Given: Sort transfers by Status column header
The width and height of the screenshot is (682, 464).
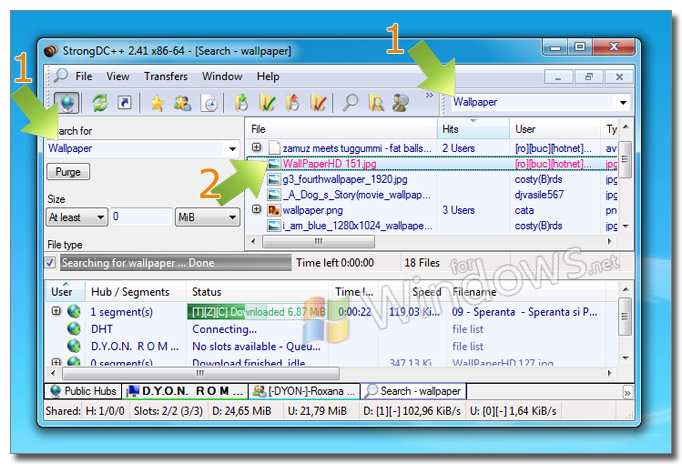Looking at the screenshot, I should click(x=257, y=292).
